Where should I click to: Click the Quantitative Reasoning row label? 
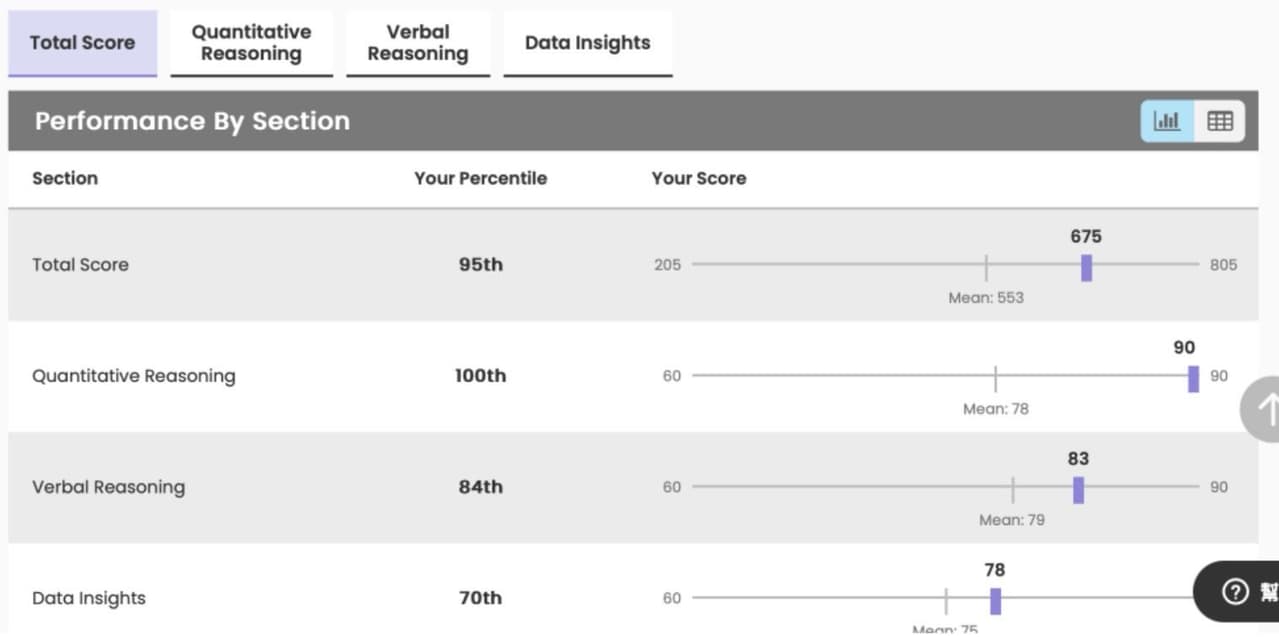click(x=134, y=376)
